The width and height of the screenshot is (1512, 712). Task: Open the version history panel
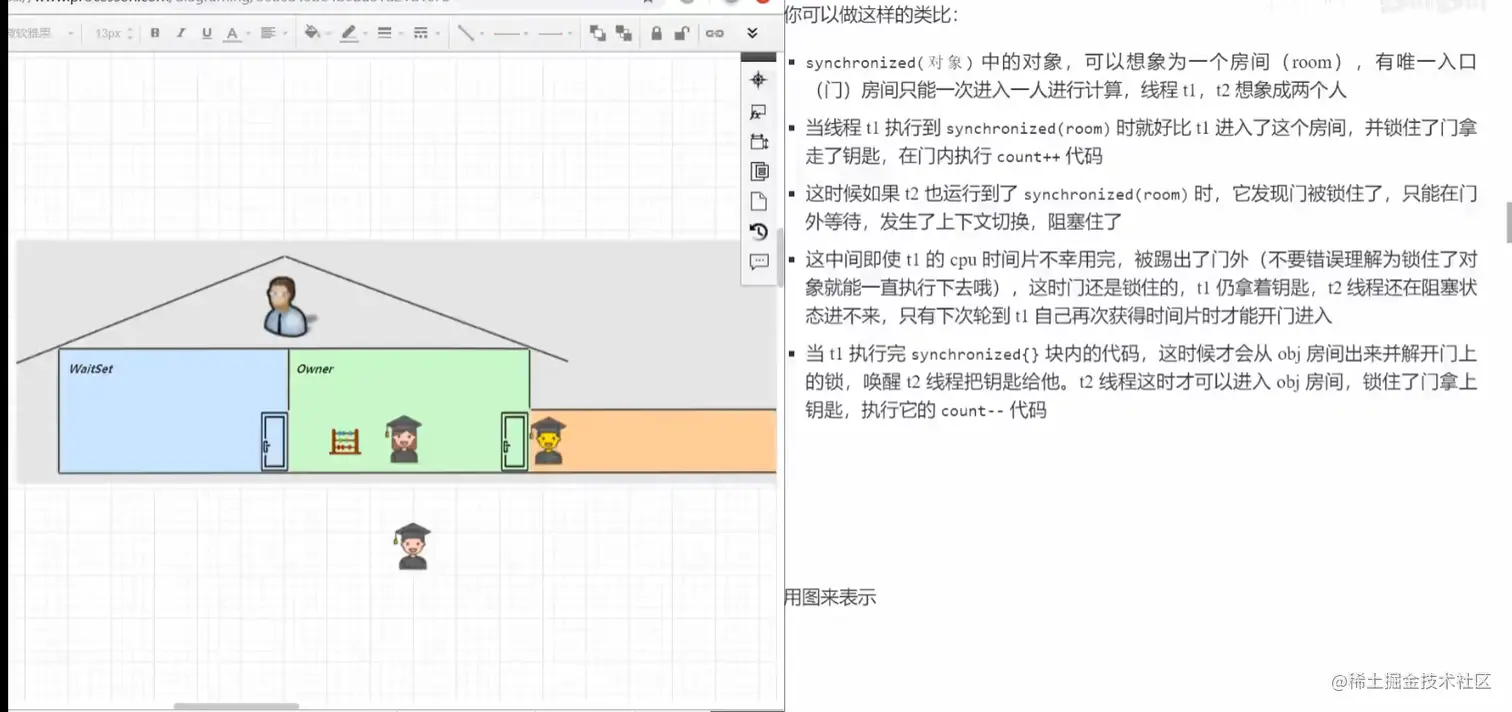(x=758, y=231)
